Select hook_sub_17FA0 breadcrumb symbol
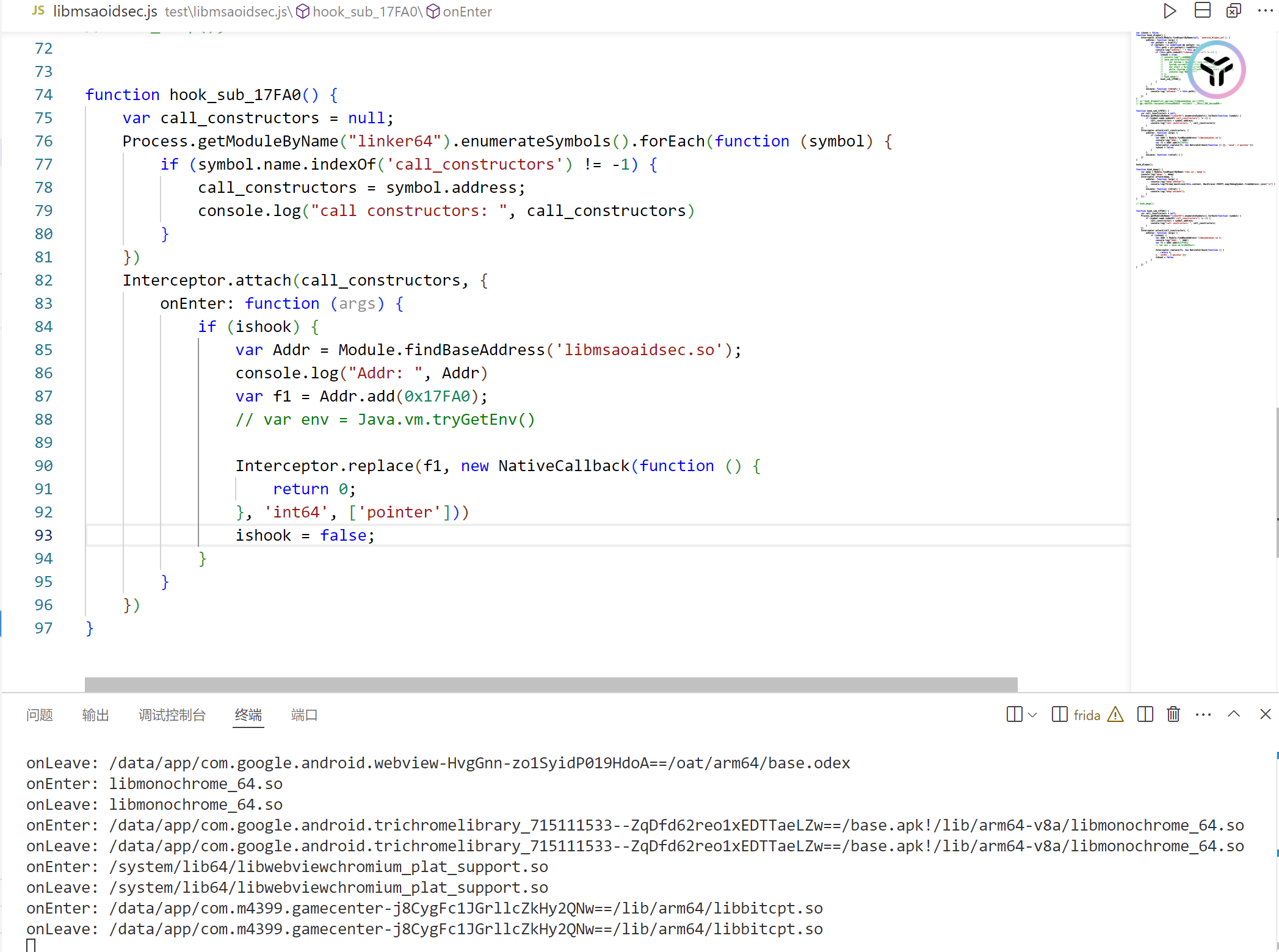1279x952 pixels. pyautogui.click(x=365, y=12)
